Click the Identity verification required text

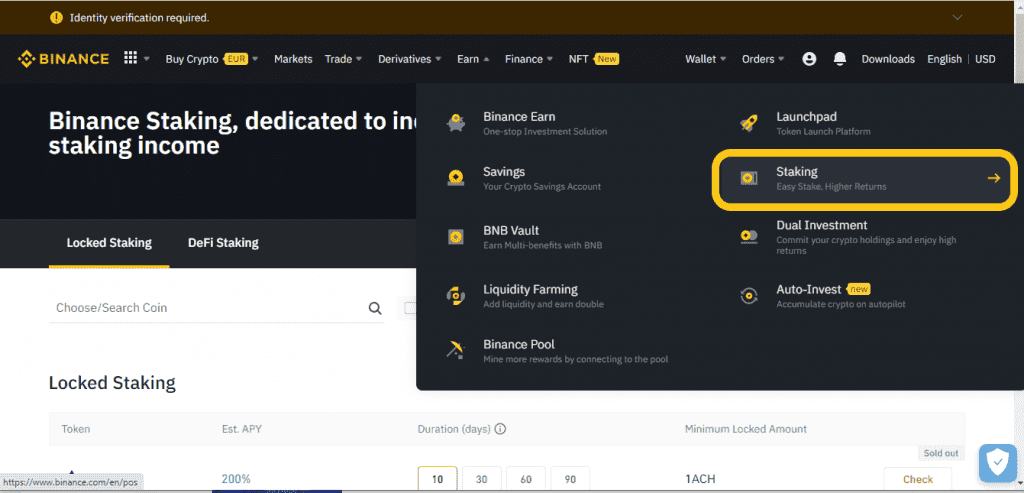click(x=140, y=18)
